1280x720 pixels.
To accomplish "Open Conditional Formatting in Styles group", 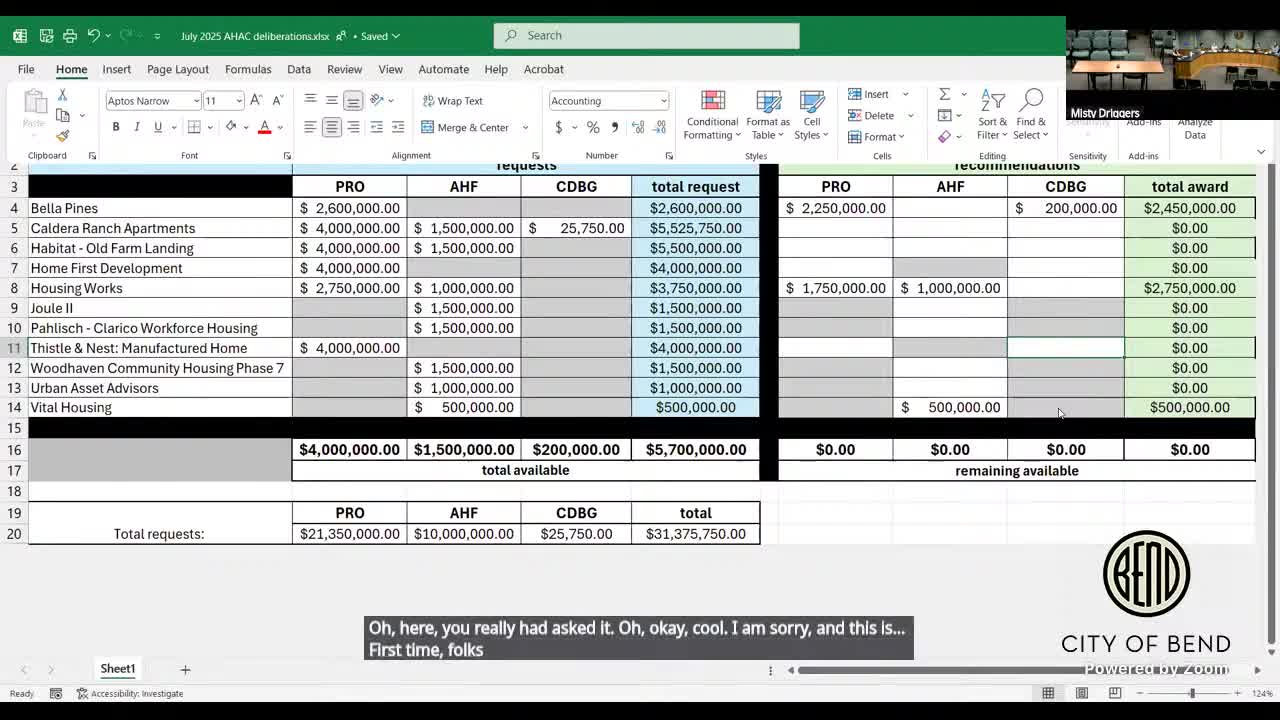I will pyautogui.click(x=712, y=116).
